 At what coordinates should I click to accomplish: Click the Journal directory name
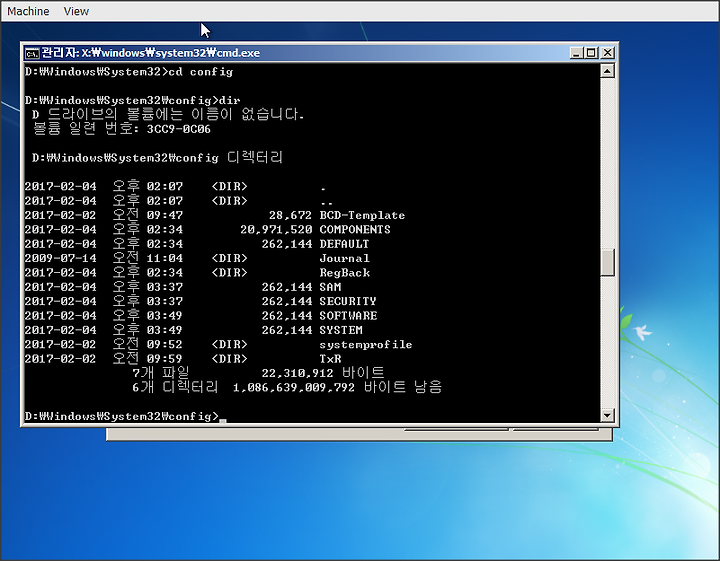(x=344, y=258)
